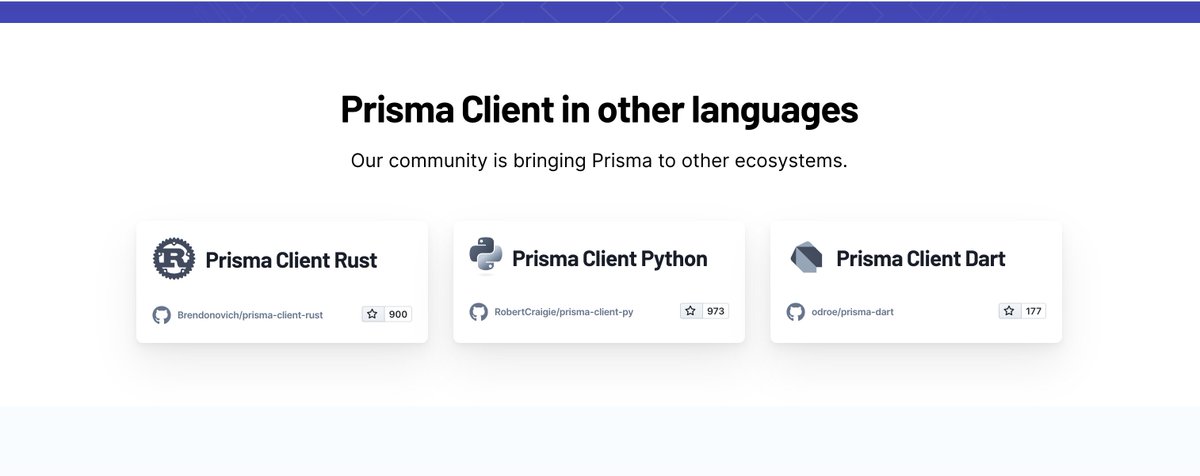Screen dimensions: 1200x476
Task: Open the Prisma Client Rust title
Action: coord(291,260)
